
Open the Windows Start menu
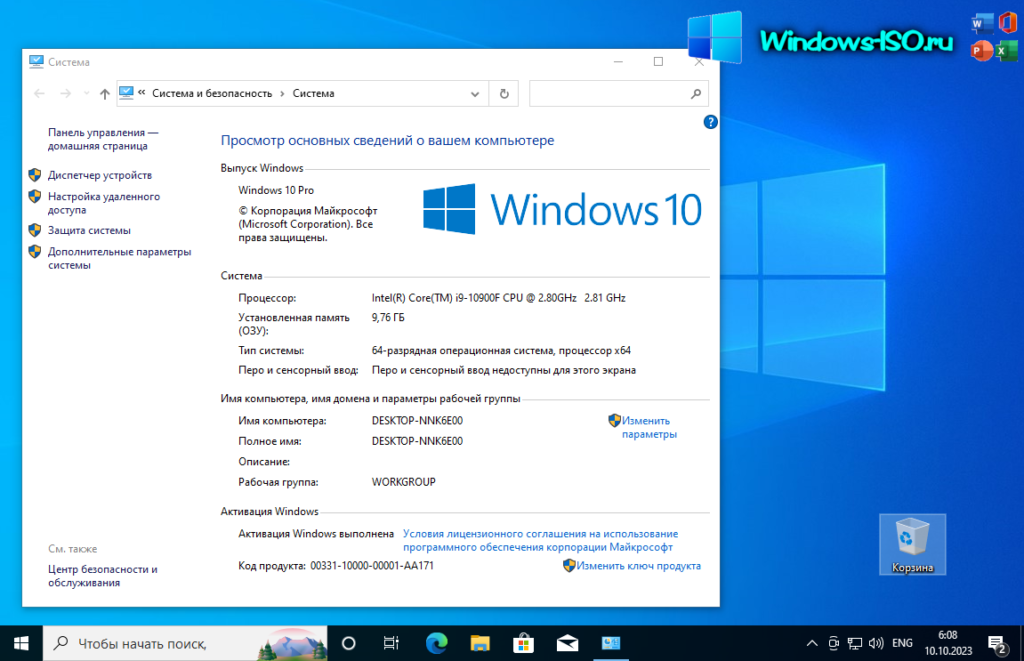(21, 643)
